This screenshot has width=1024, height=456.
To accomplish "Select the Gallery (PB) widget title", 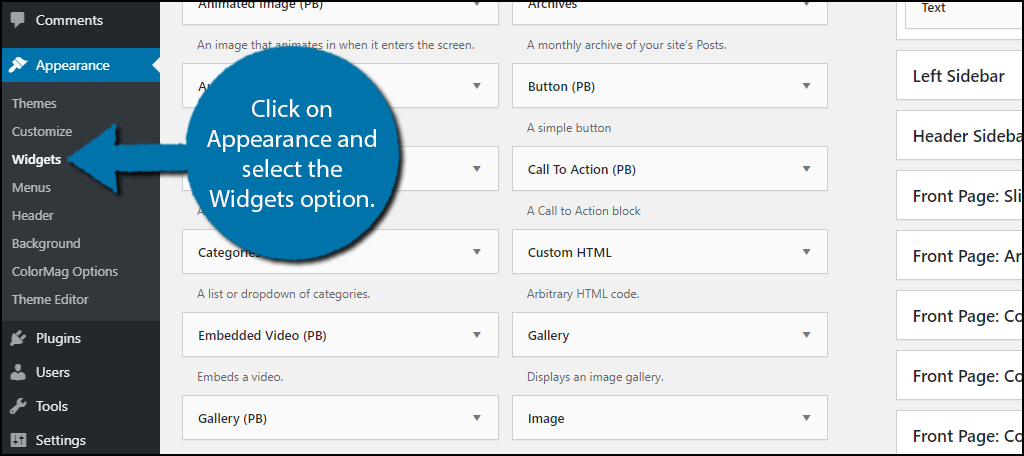I will 232,419.
